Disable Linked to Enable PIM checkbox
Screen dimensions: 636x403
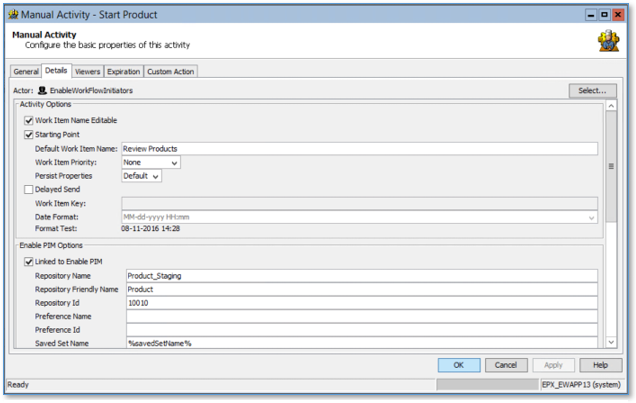click(29, 260)
